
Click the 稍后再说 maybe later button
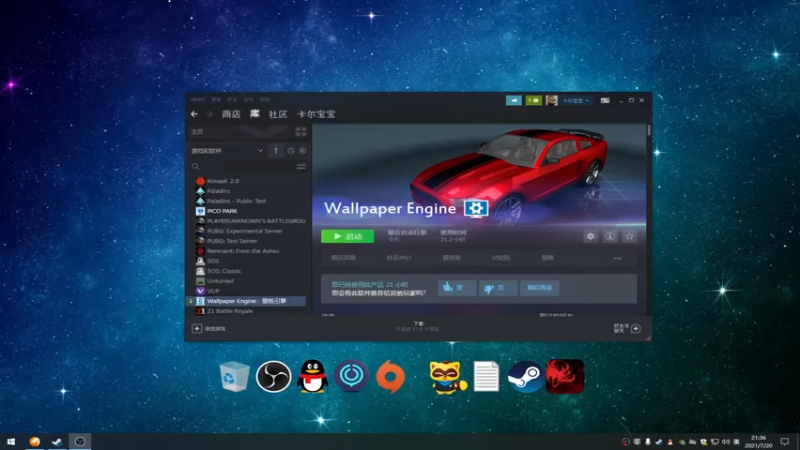(x=539, y=288)
